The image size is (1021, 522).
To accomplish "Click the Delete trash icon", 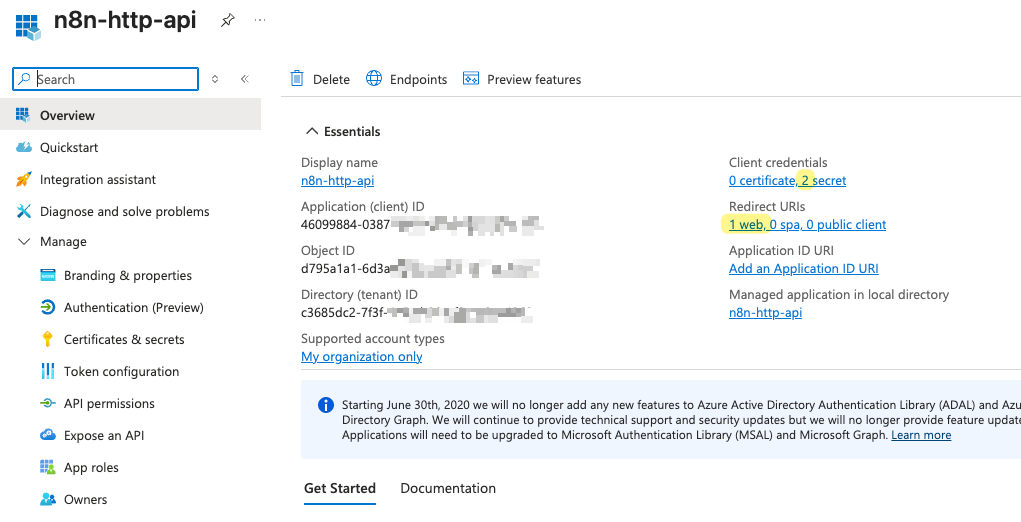I will pos(297,79).
